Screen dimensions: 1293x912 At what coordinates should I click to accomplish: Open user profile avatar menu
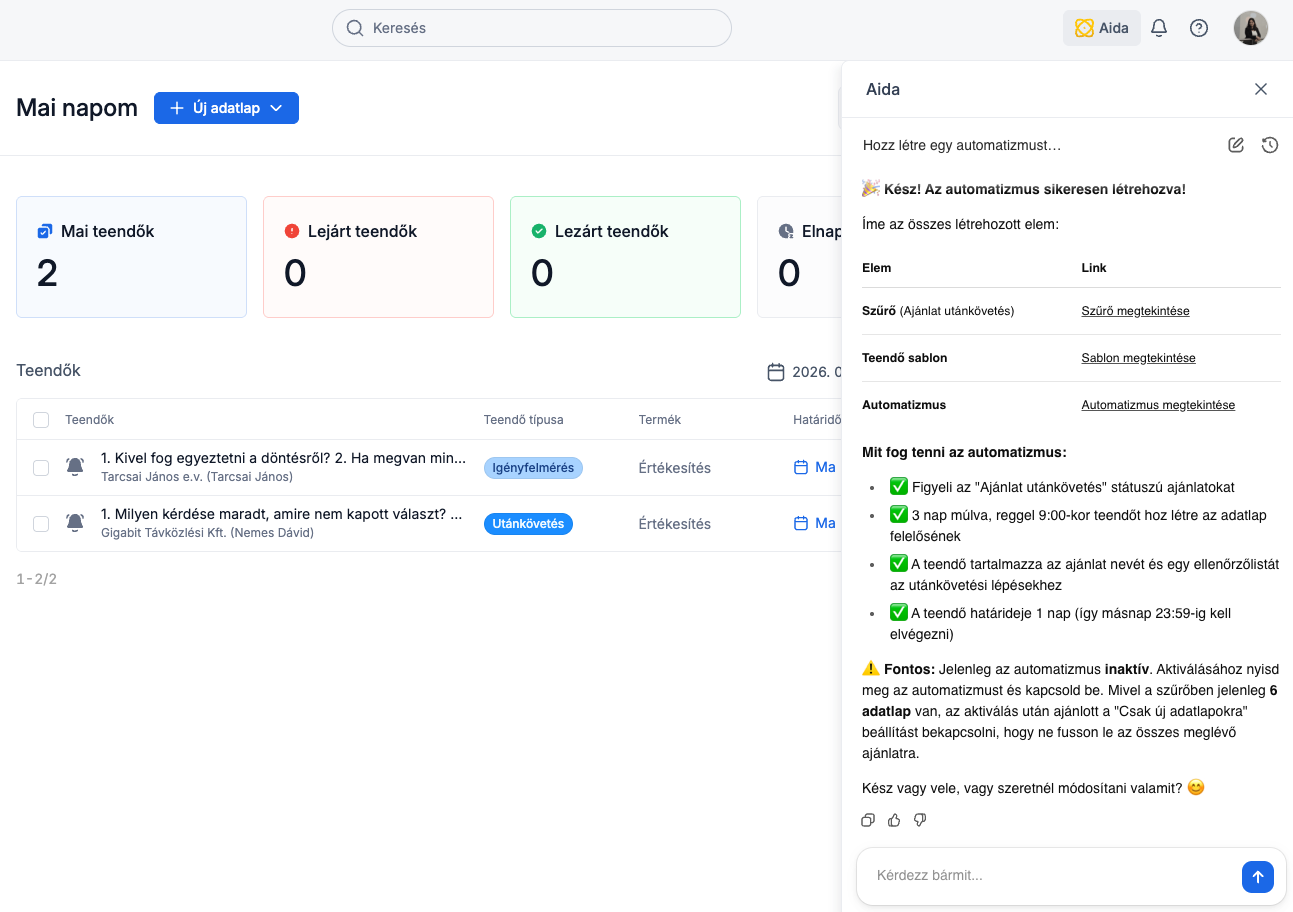click(x=1250, y=28)
